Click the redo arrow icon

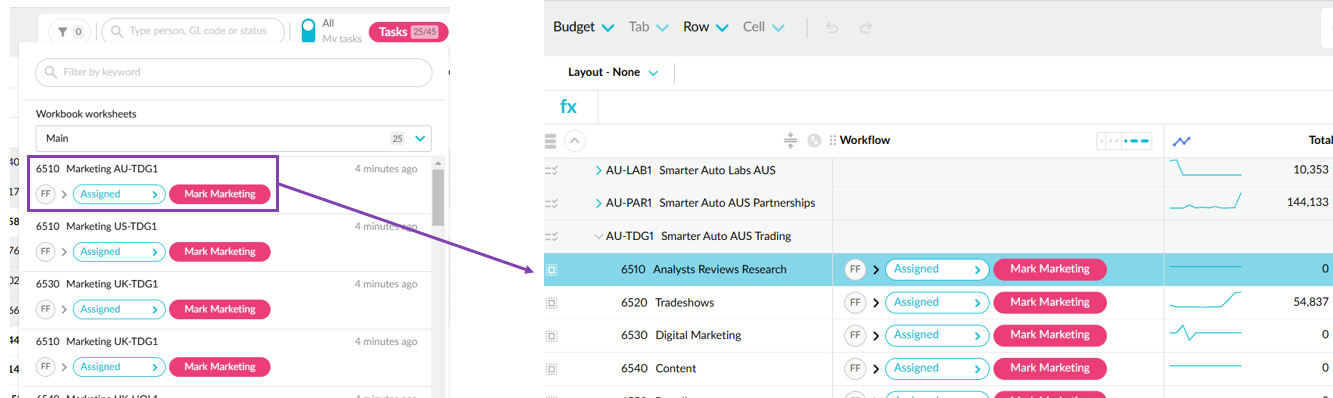coord(866,28)
